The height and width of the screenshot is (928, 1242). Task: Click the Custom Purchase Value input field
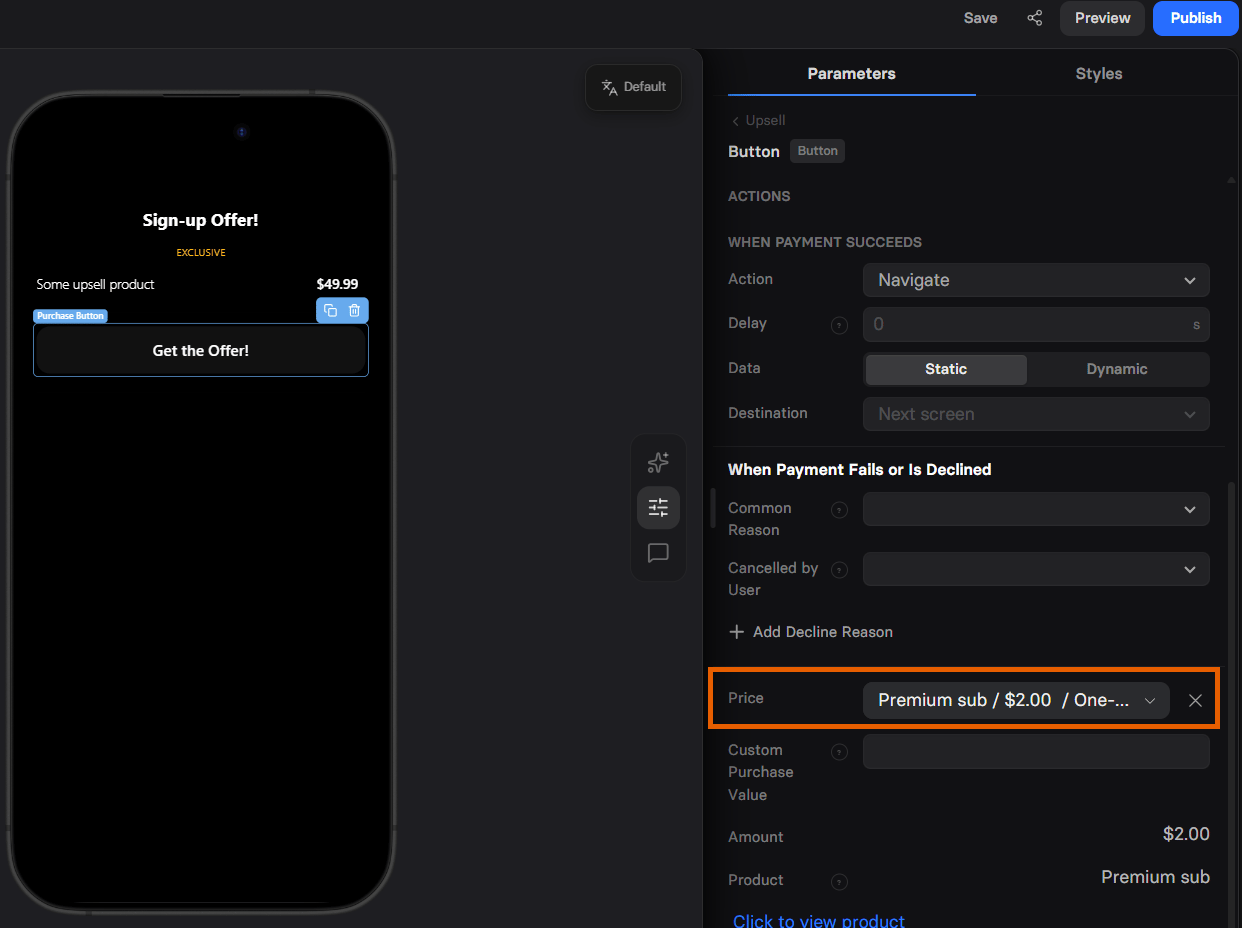click(1036, 752)
